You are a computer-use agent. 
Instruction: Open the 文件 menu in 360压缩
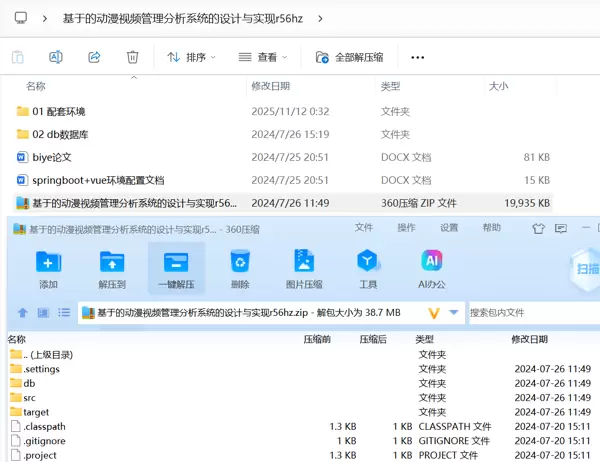click(x=364, y=228)
